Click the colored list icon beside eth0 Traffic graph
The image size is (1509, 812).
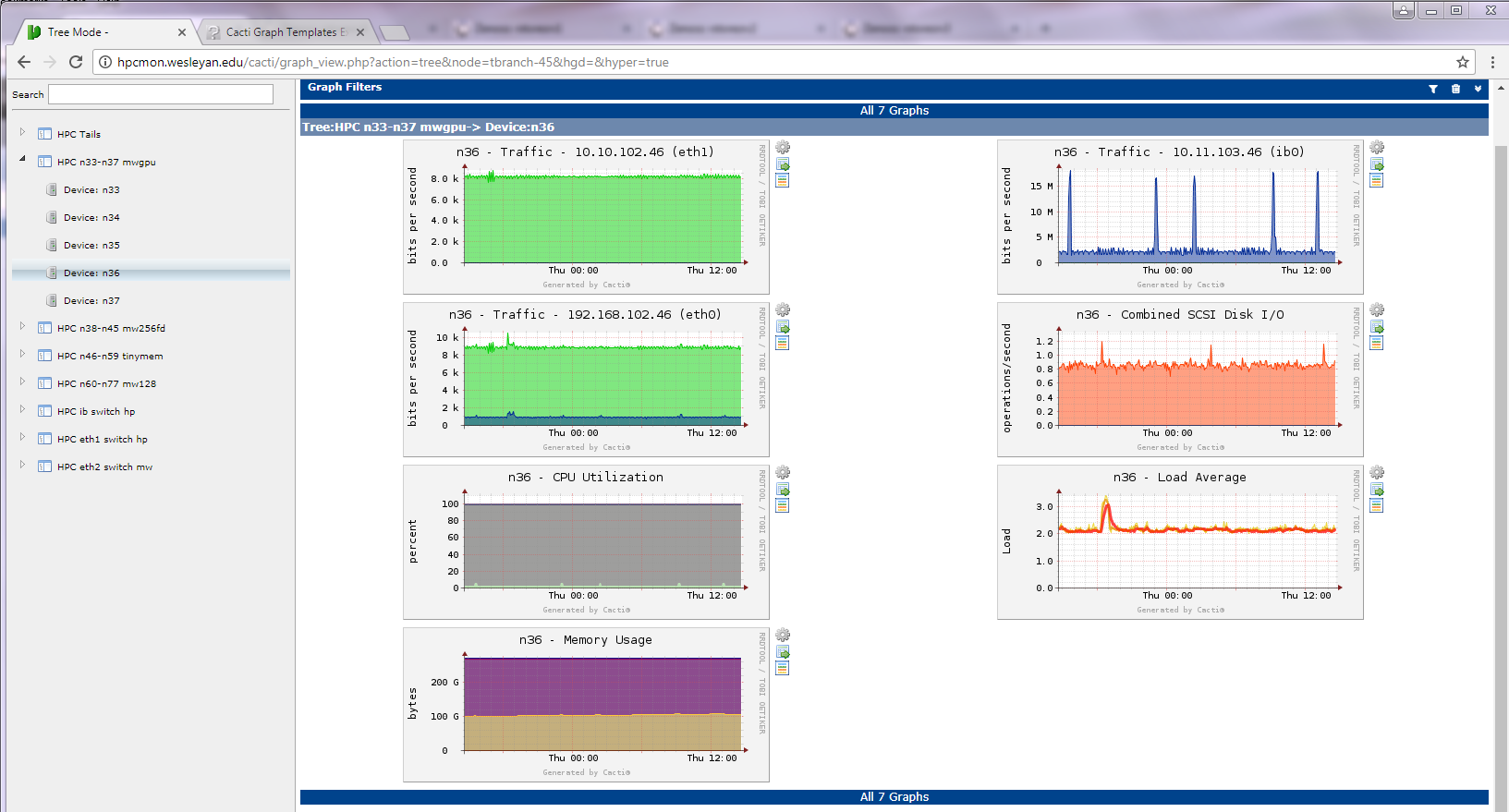click(x=783, y=344)
